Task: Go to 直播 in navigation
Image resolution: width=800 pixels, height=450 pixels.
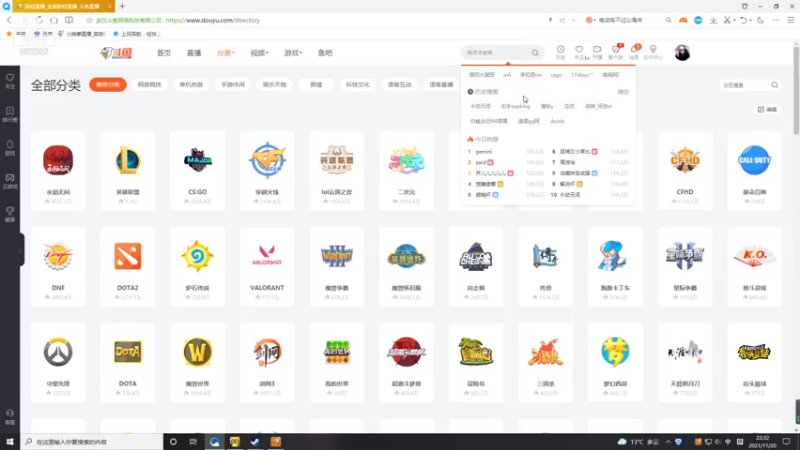Action: (x=194, y=53)
